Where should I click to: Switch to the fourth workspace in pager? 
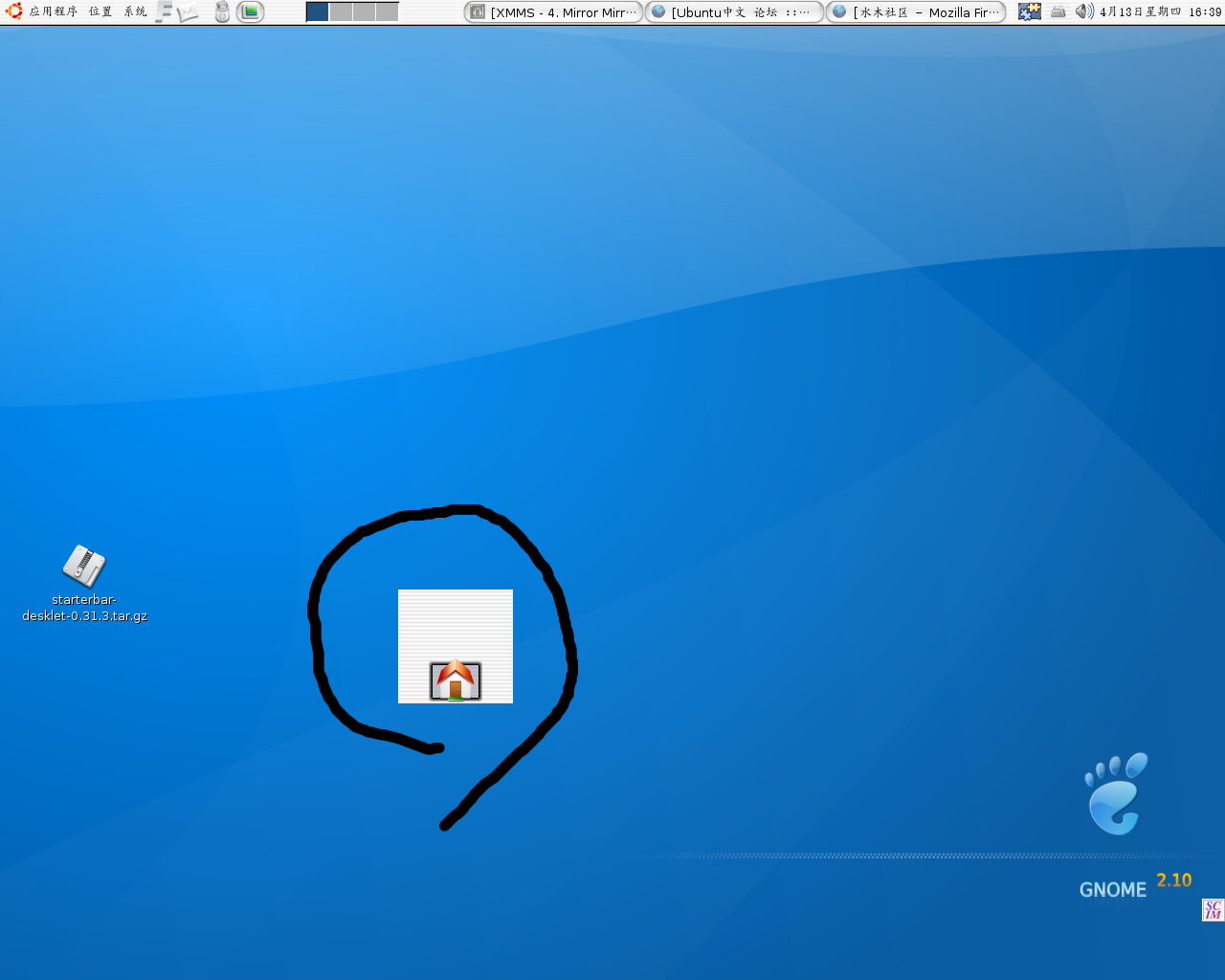click(x=387, y=11)
